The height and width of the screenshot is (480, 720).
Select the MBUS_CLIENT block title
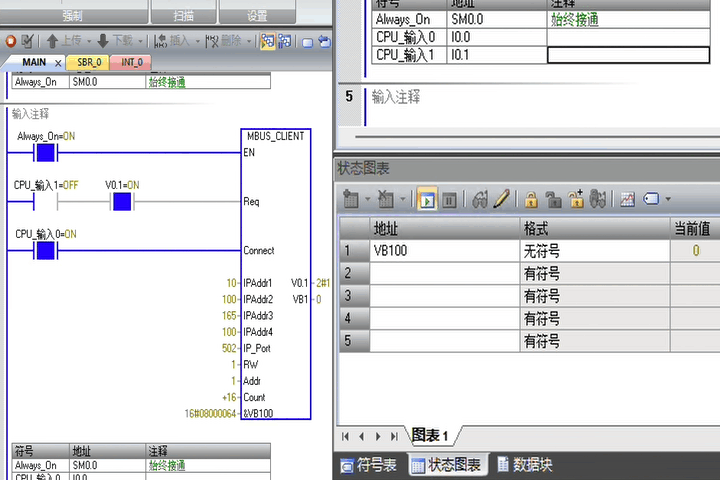point(276,136)
